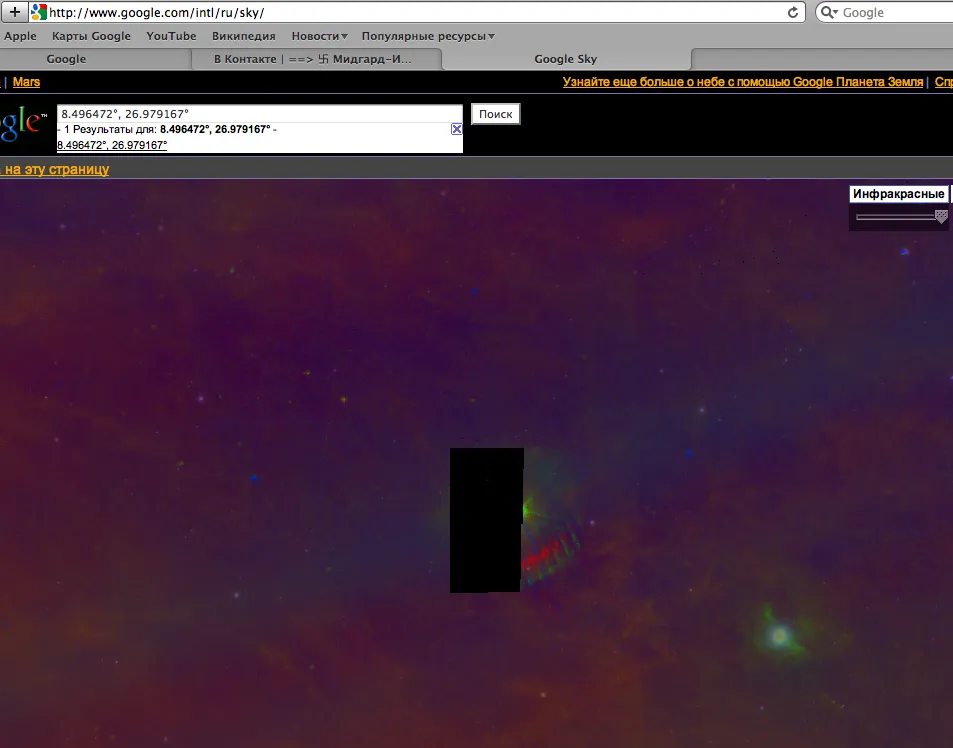953x748 pixels.
Task: Switch to the В Контакте tab
Action: pyautogui.click(x=312, y=59)
